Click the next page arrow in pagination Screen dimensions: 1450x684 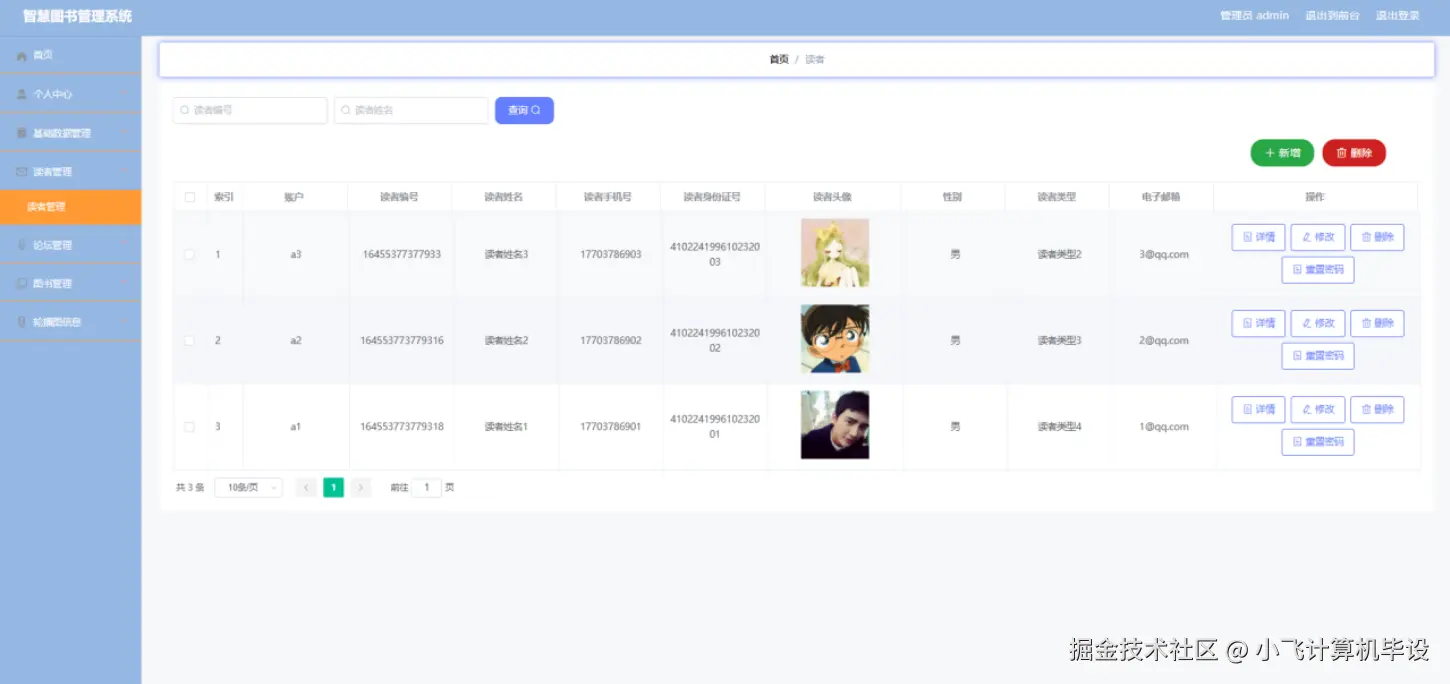(x=361, y=487)
